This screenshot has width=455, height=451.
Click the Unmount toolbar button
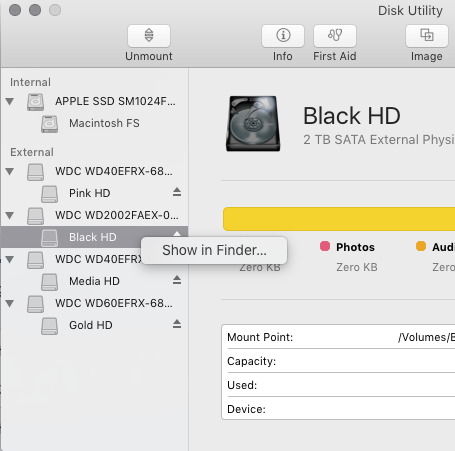point(149,36)
